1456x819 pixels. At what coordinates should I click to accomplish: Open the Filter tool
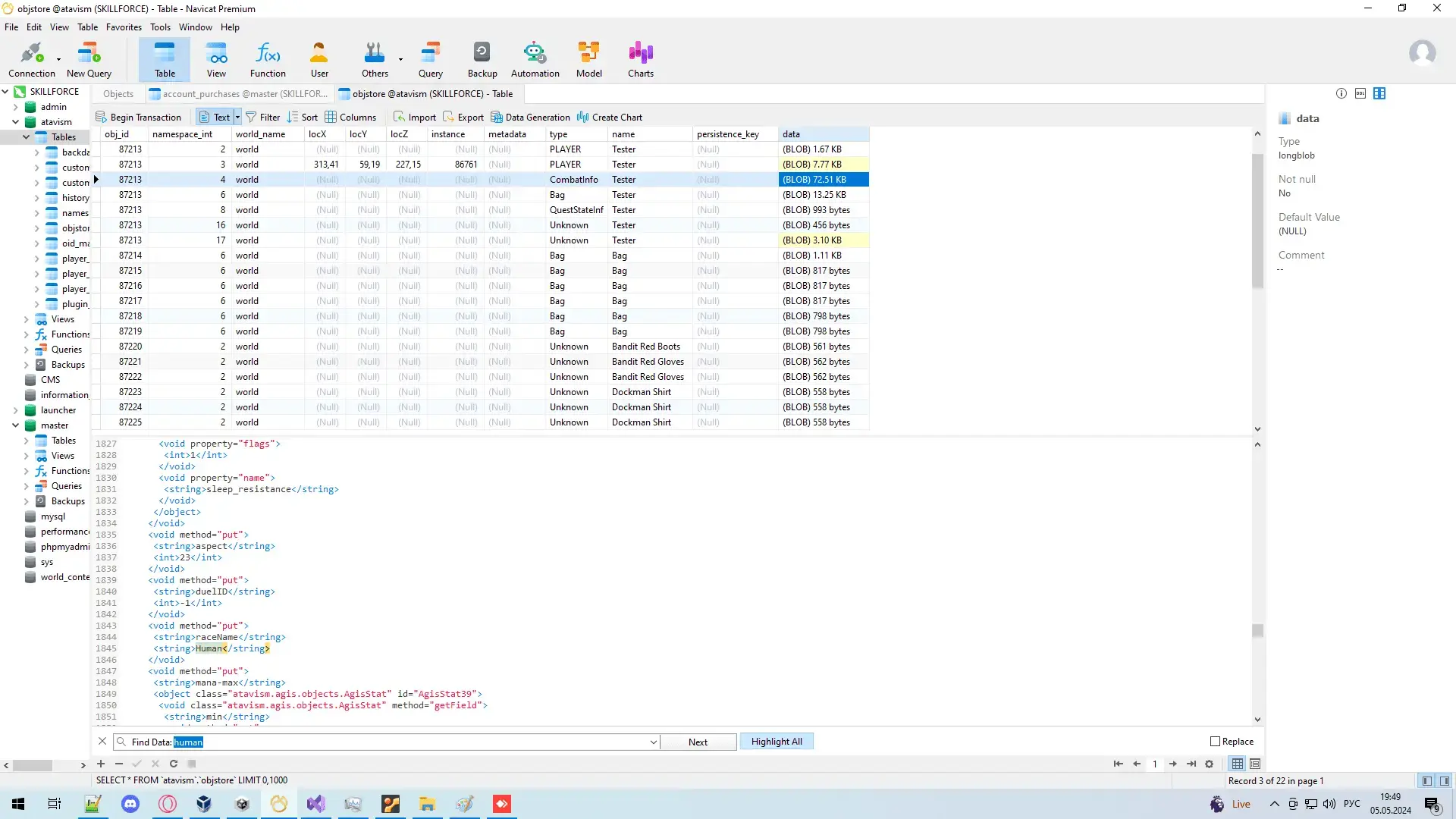[x=262, y=117]
